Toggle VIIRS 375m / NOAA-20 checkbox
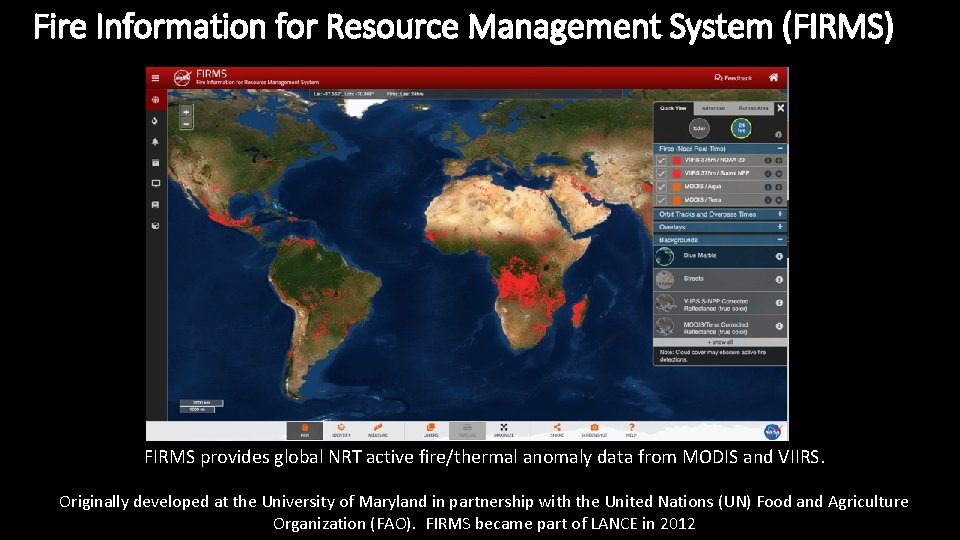The height and width of the screenshot is (540, 960). click(x=661, y=160)
